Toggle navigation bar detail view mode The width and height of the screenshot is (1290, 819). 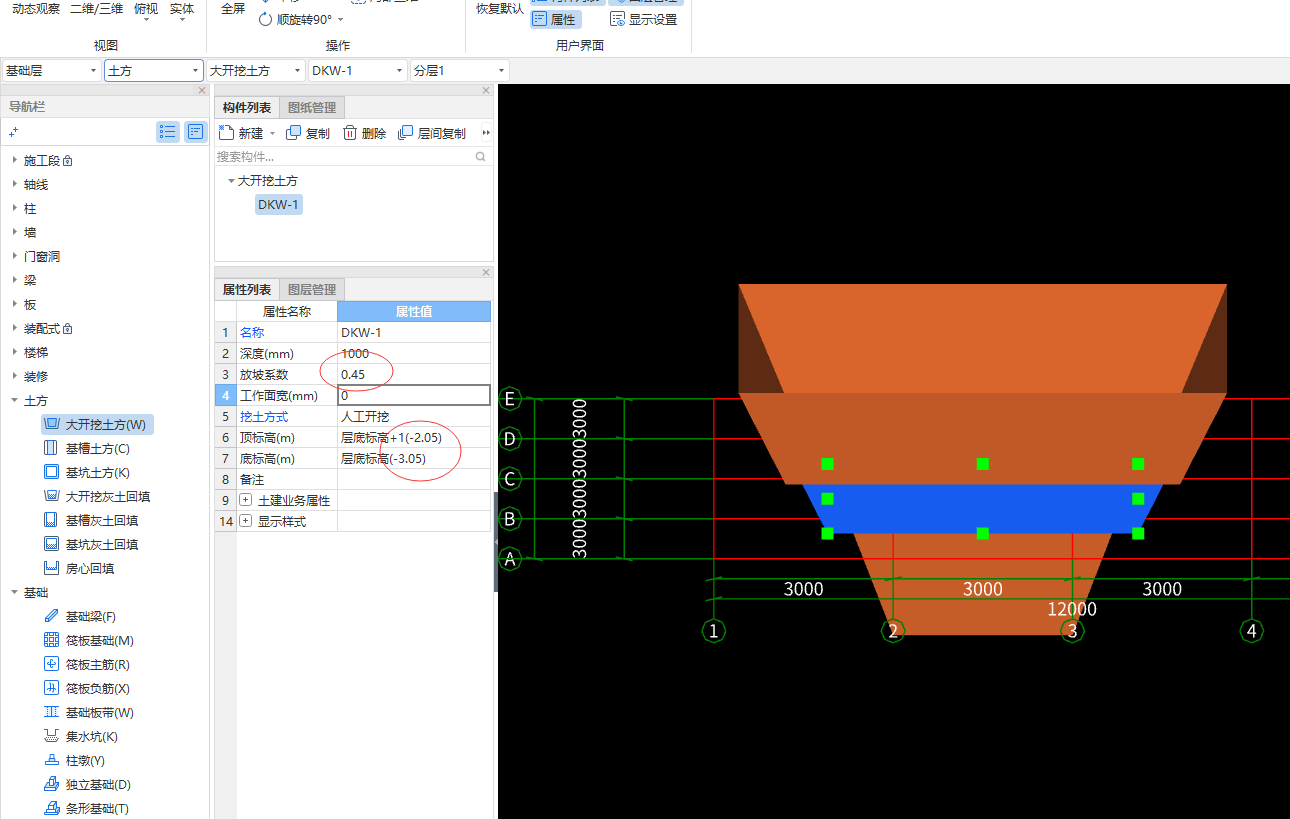click(195, 132)
